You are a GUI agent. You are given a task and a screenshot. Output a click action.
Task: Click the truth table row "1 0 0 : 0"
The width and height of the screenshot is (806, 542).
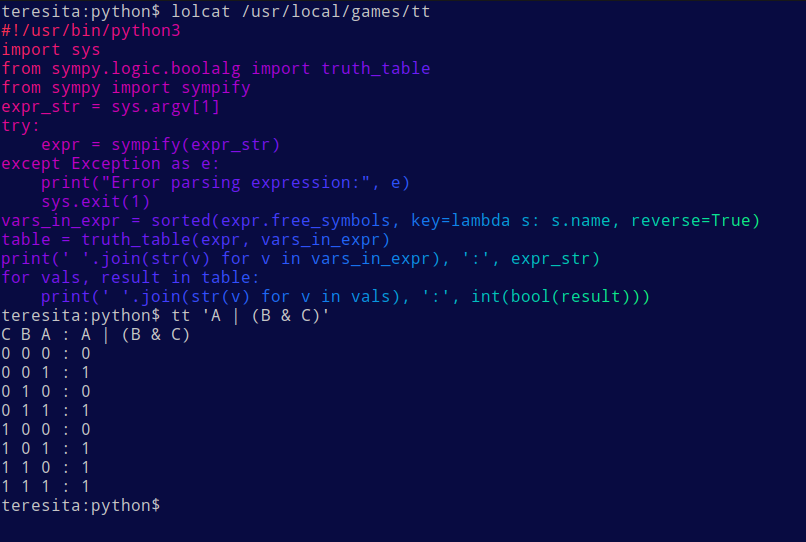click(45, 430)
